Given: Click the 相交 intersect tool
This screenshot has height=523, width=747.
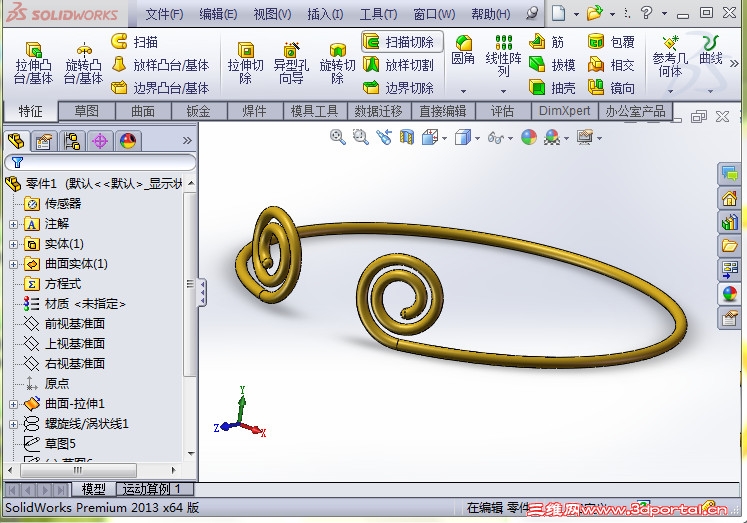Looking at the screenshot, I should 611,65.
